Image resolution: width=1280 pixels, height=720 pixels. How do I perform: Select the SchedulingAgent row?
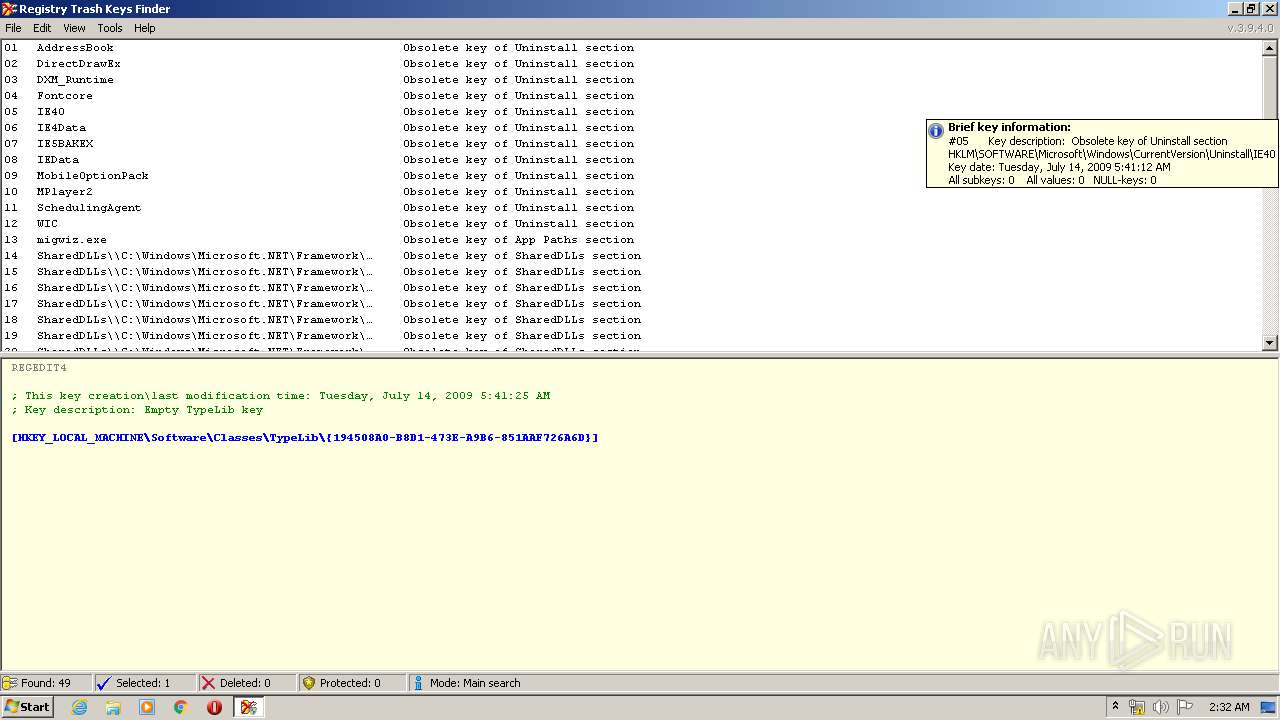click(x=632, y=208)
